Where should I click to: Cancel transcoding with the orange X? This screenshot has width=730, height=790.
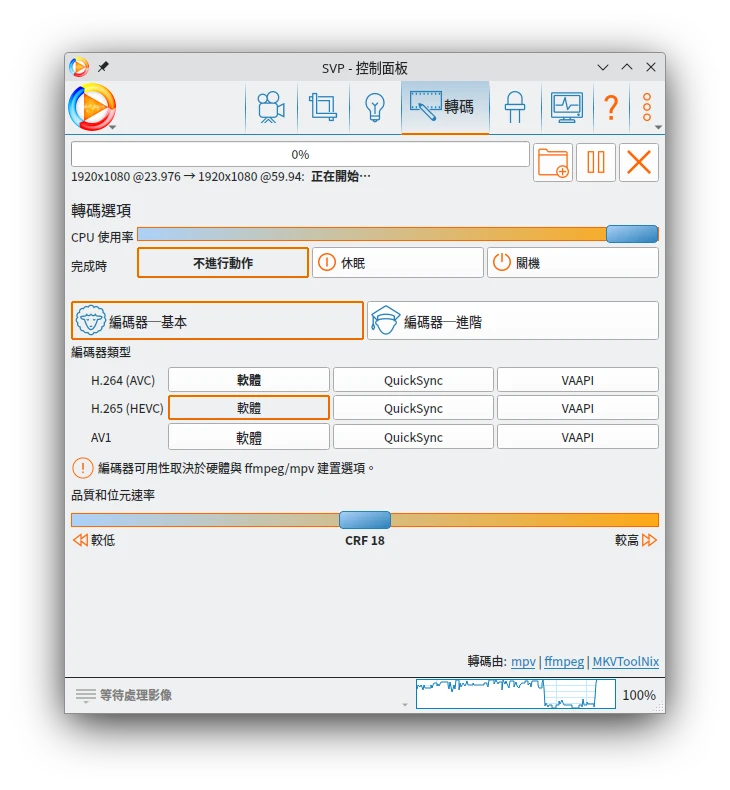click(639, 162)
